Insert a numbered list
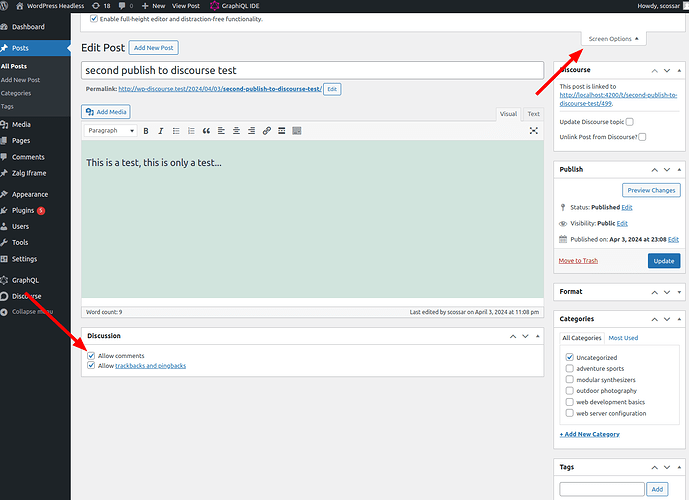The image size is (689, 500). click(x=191, y=131)
